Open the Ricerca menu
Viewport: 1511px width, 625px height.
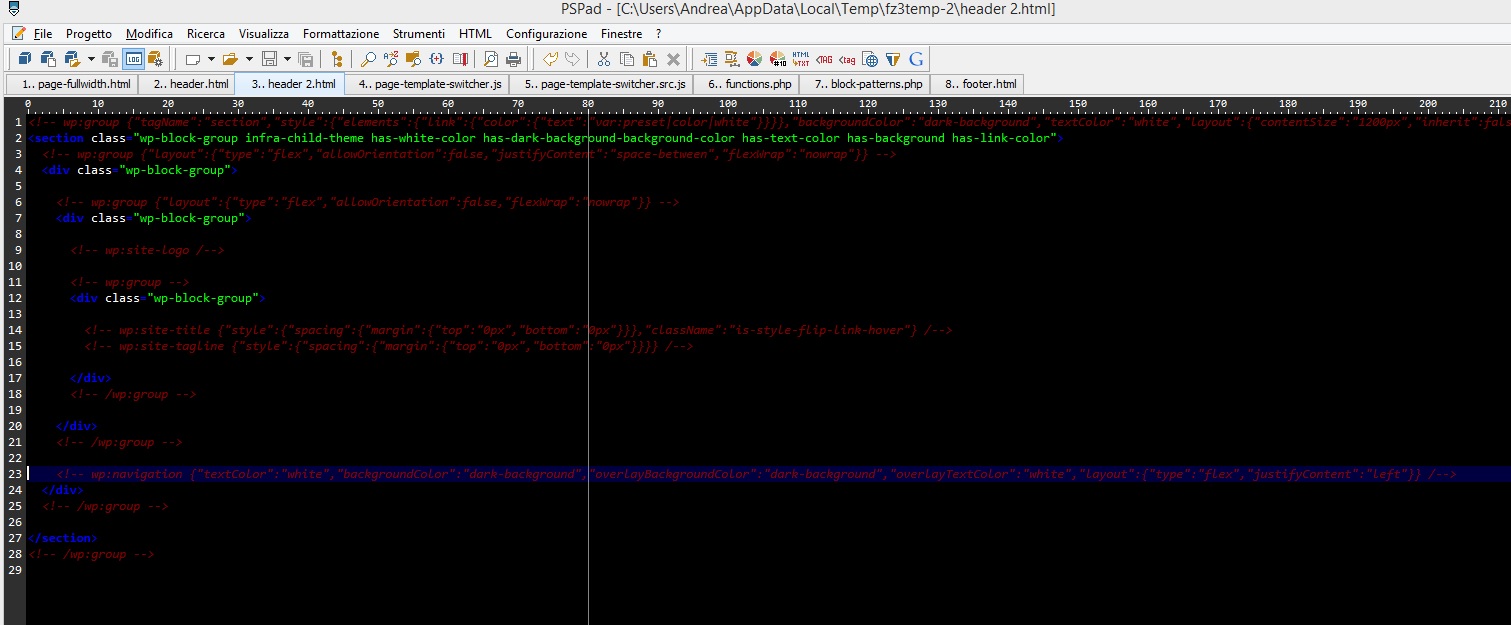pos(206,33)
